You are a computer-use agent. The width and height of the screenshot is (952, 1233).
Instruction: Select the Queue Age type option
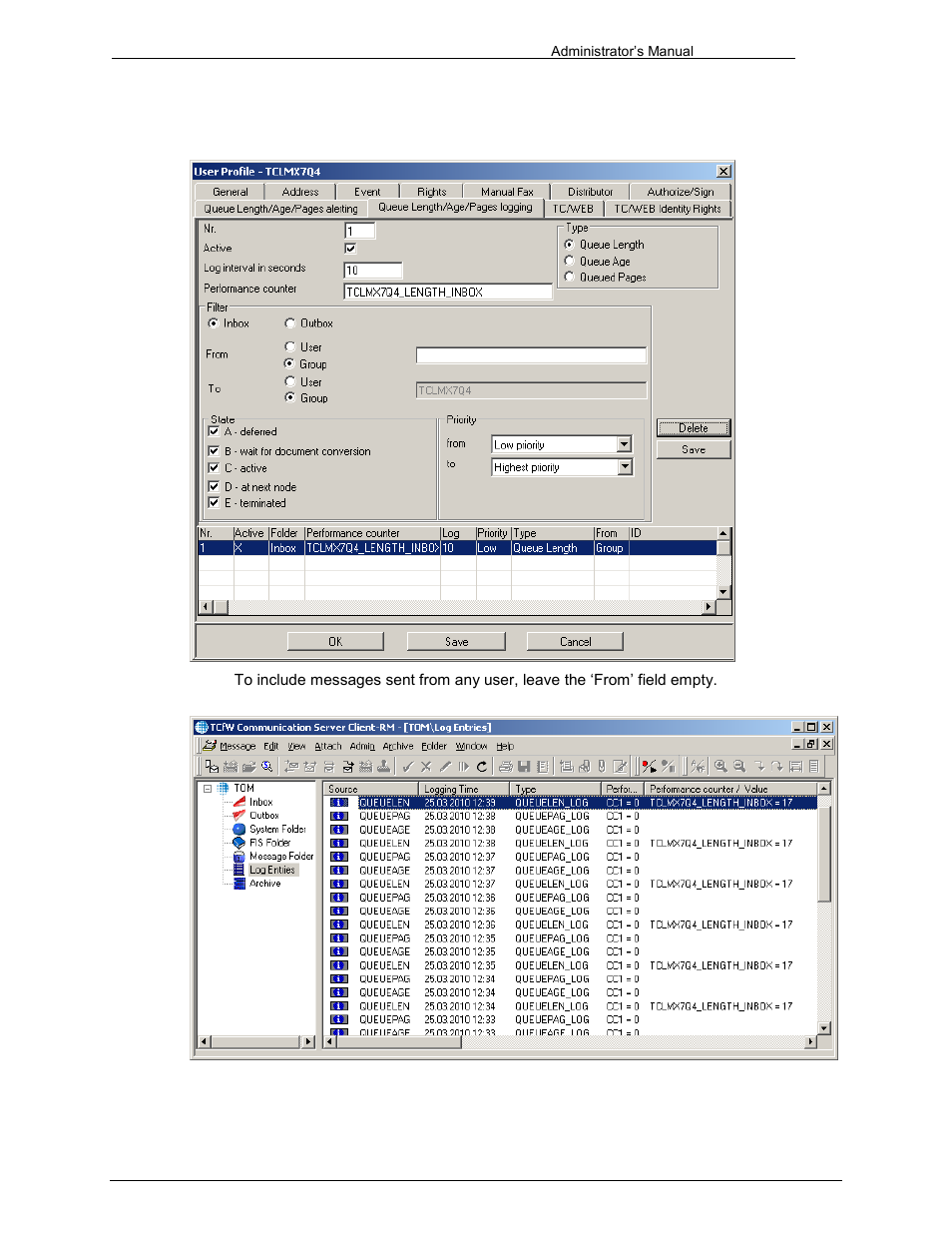(570, 261)
